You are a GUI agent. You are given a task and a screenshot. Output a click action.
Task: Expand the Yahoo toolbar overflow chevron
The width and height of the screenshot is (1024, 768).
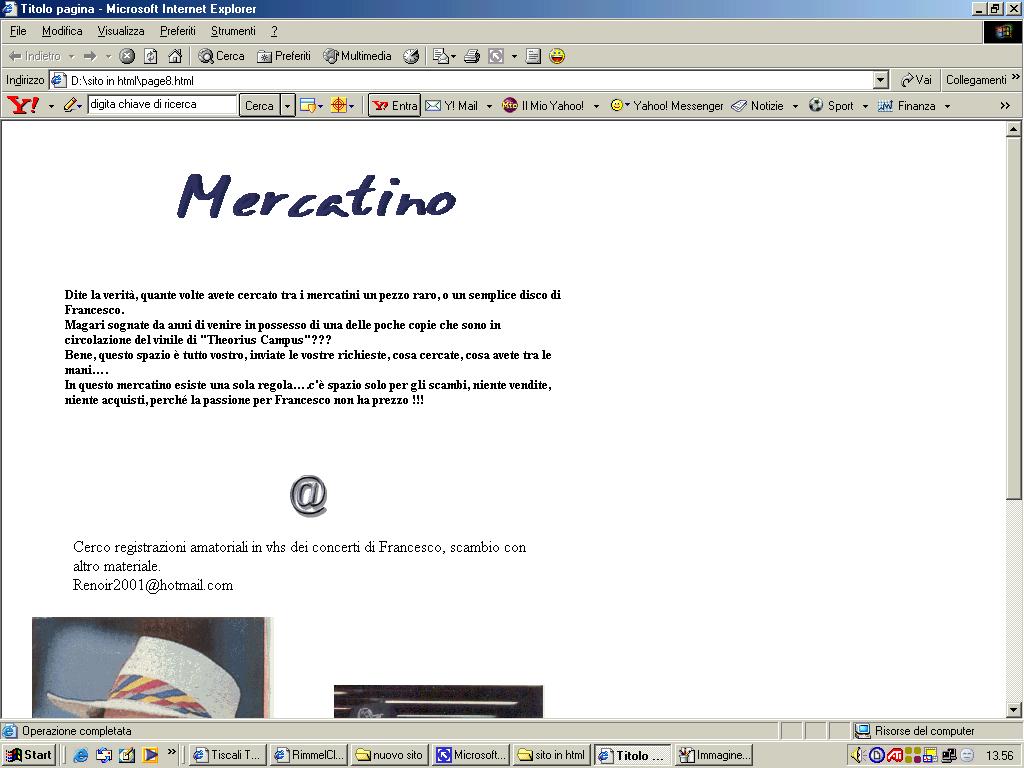[x=1005, y=105]
